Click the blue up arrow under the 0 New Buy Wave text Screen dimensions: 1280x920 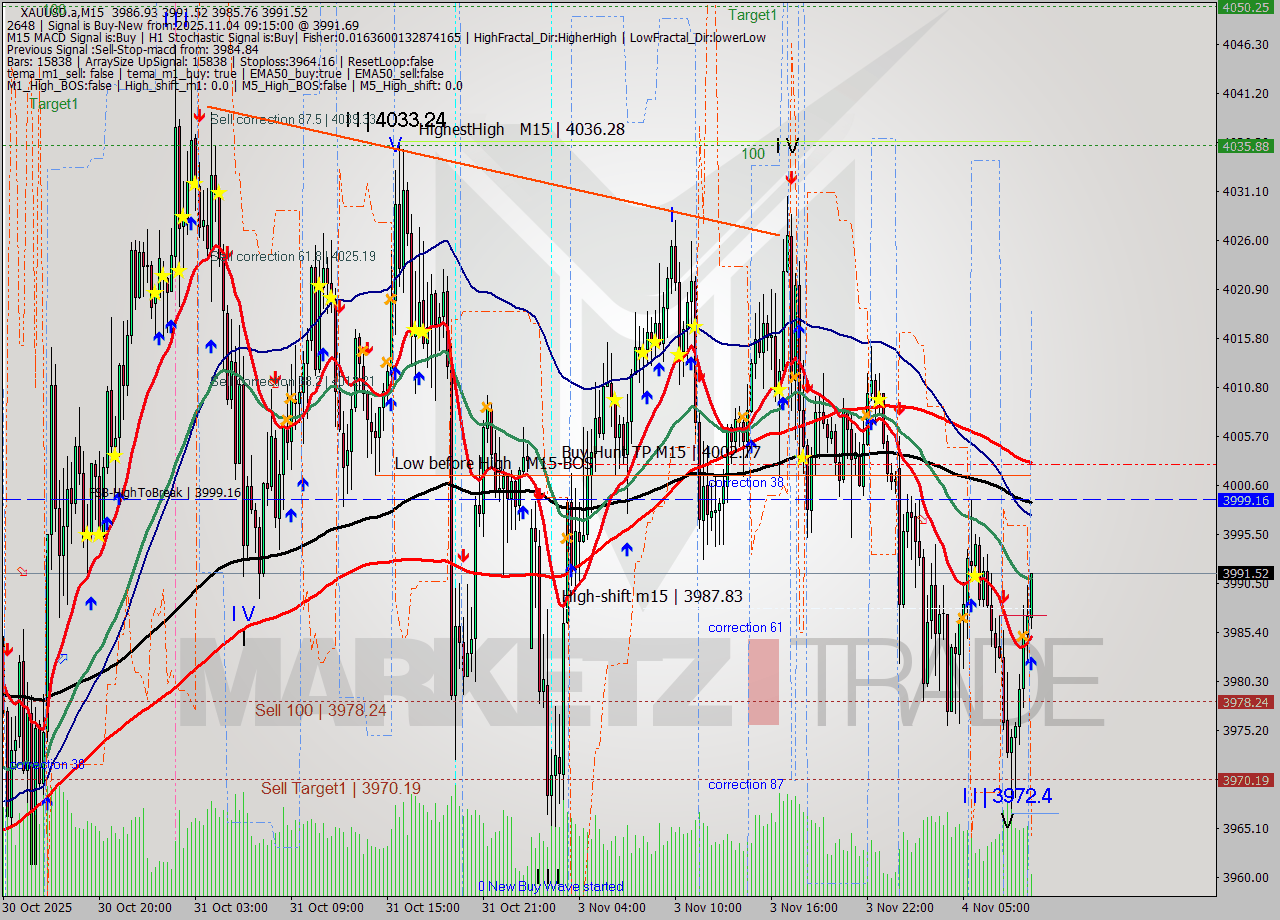click(x=571, y=569)
